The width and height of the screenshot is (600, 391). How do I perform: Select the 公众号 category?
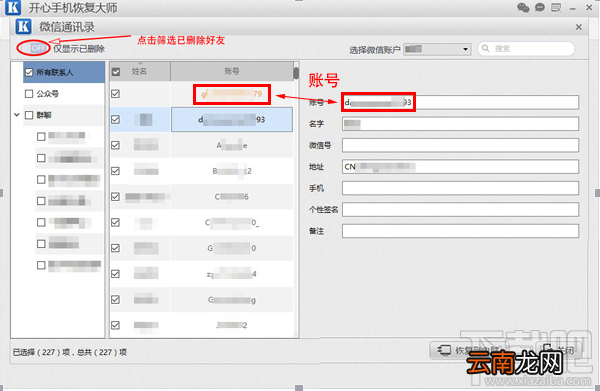click(64, 94)
